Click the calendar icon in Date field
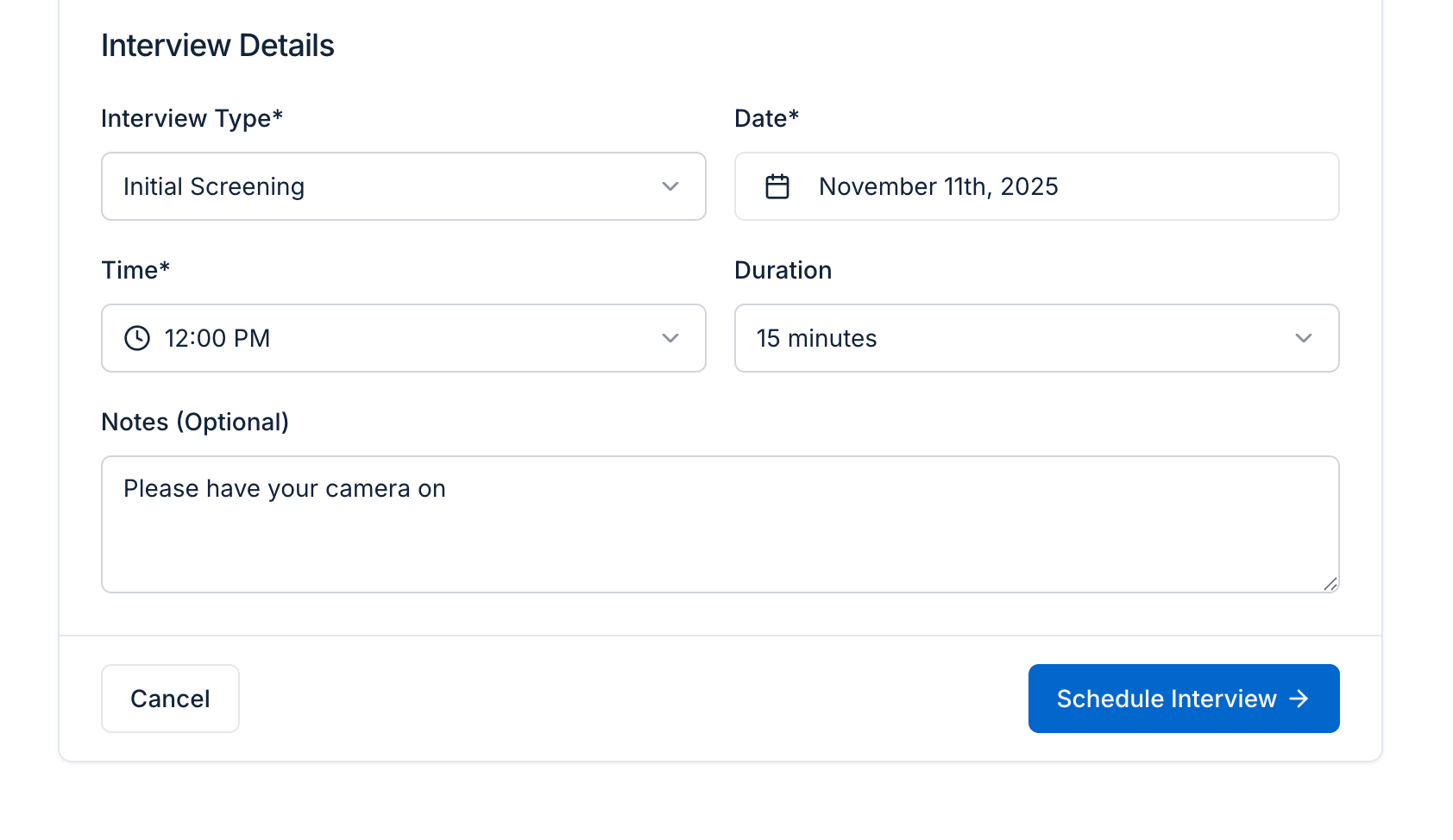This screenshot has width=1453, height=840. (777, 186)
